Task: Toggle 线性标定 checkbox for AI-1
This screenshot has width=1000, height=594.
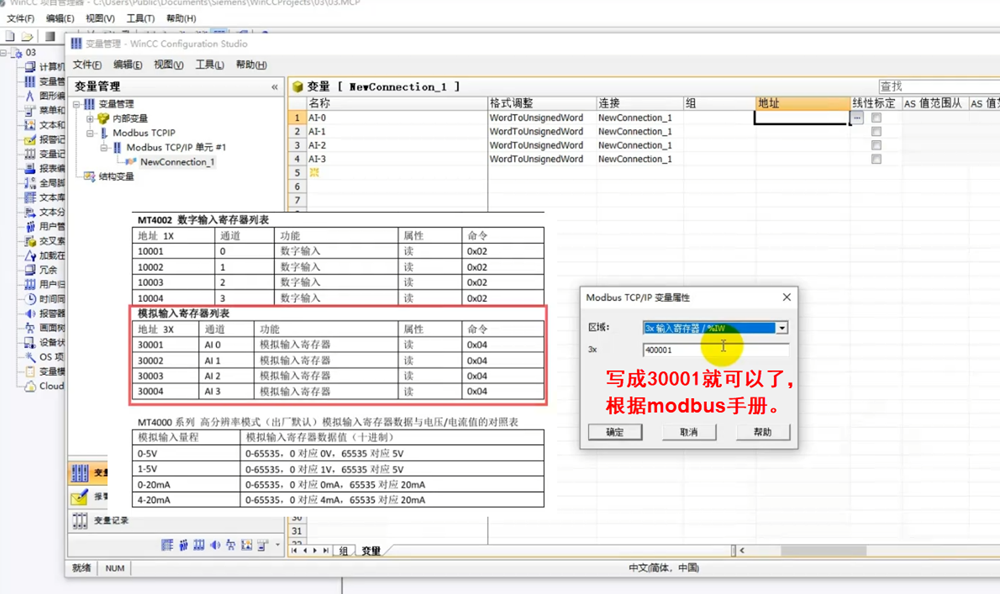Action: (876, 131)
